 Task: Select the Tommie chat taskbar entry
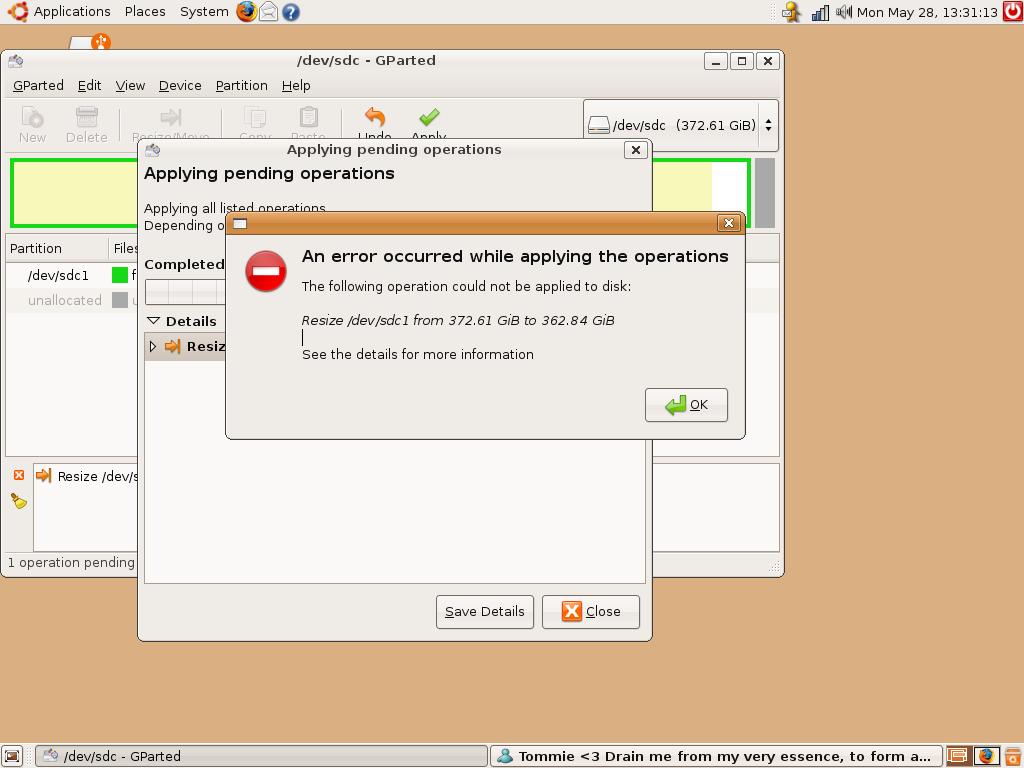[x=715, y=756]
